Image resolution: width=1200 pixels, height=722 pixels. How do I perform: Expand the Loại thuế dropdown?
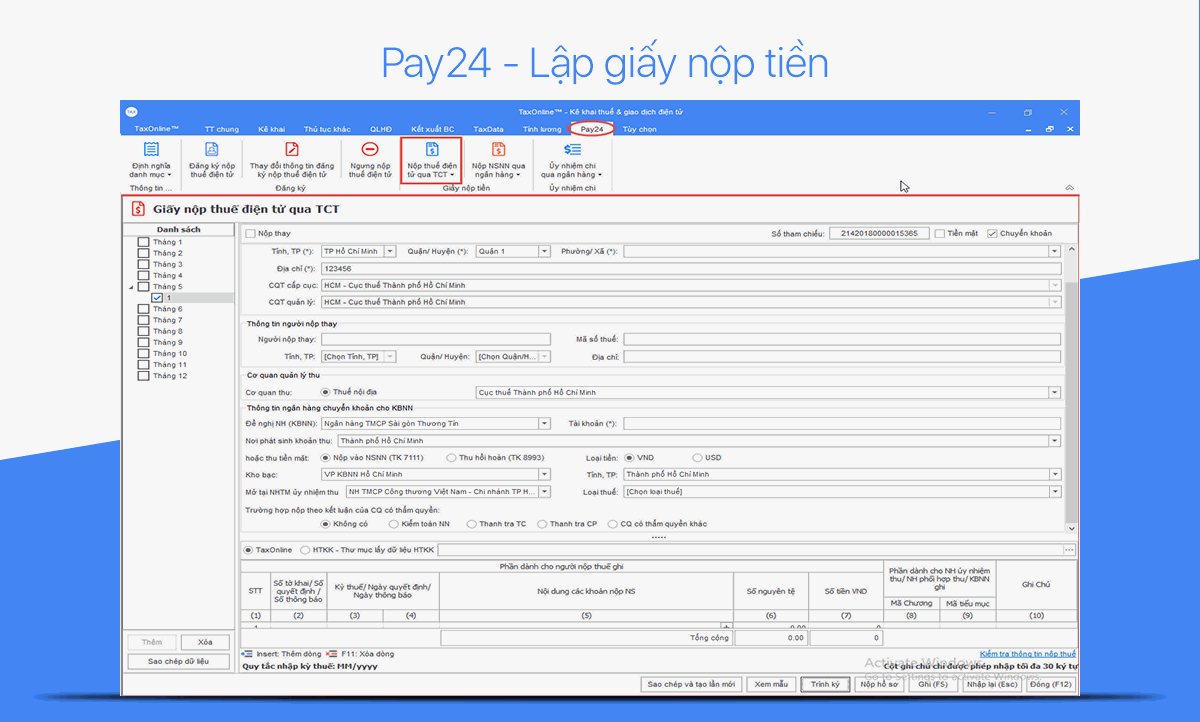click(x=1055, y=491)
